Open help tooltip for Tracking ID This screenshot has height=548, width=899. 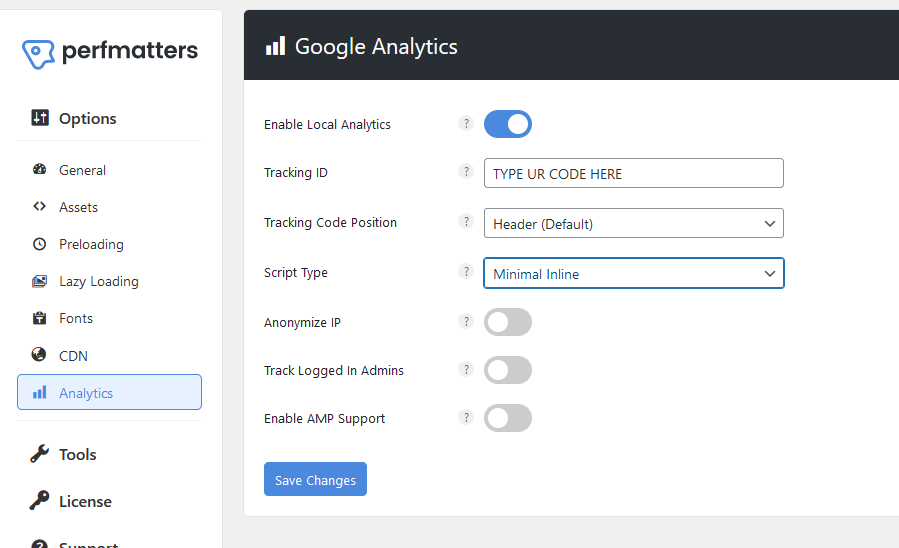click(x=466, y=171)
